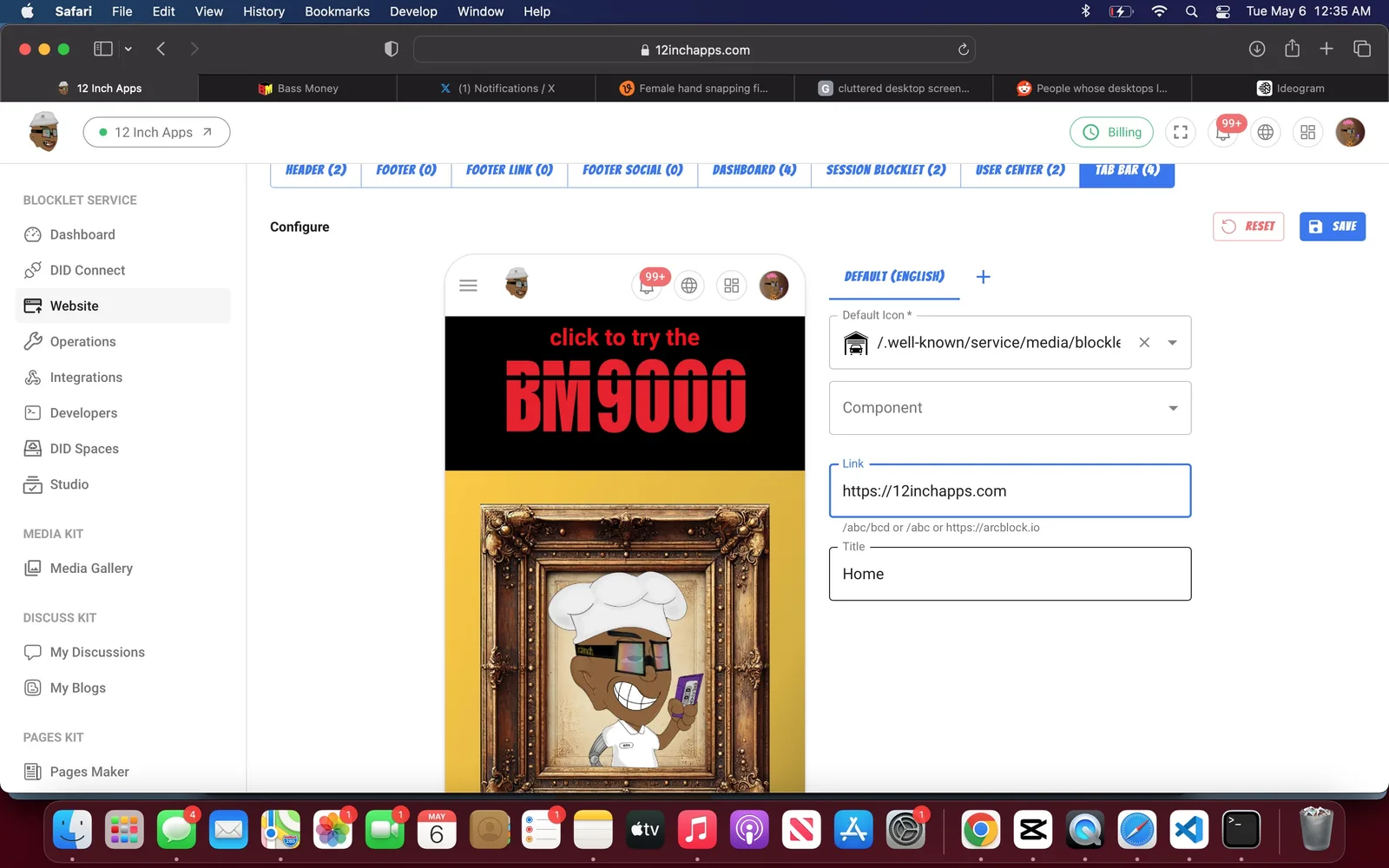This screenshot has height=868, width=1389.
Task: Open the Develop menu
Action: click(x=413, y=11)
